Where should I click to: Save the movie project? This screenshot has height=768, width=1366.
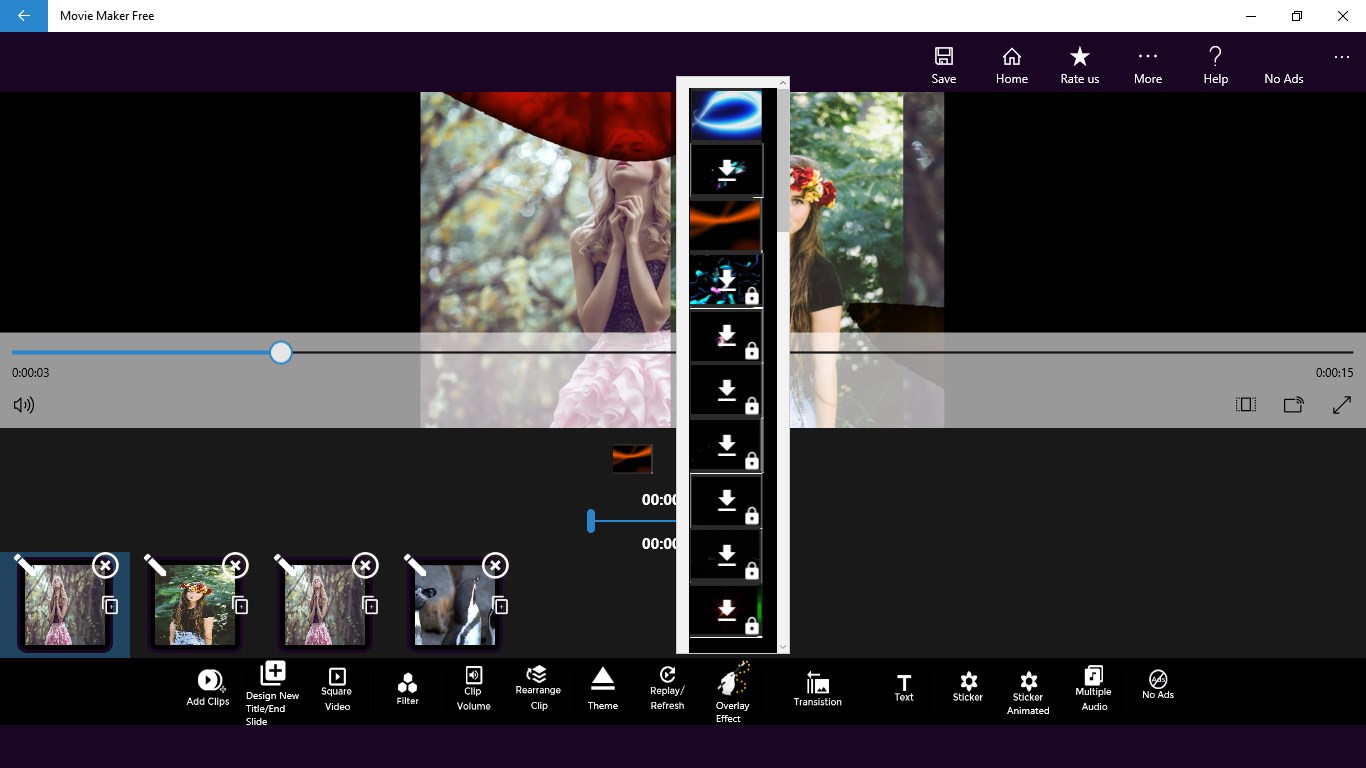tap(944, 66)
